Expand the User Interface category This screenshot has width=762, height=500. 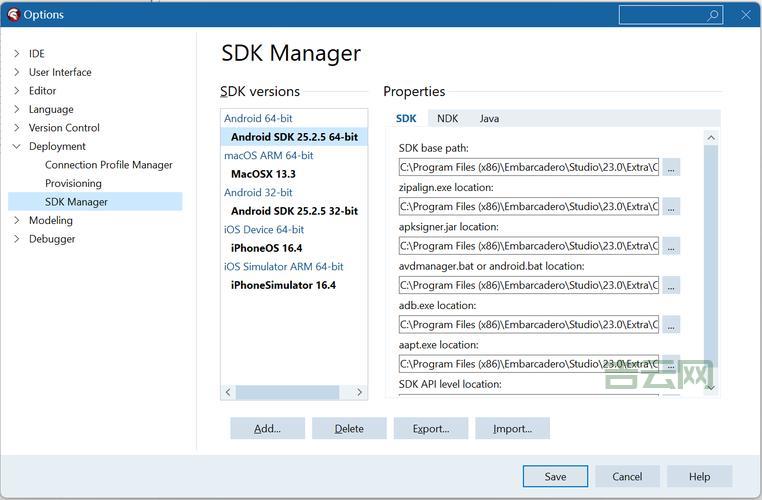(16, 72)
